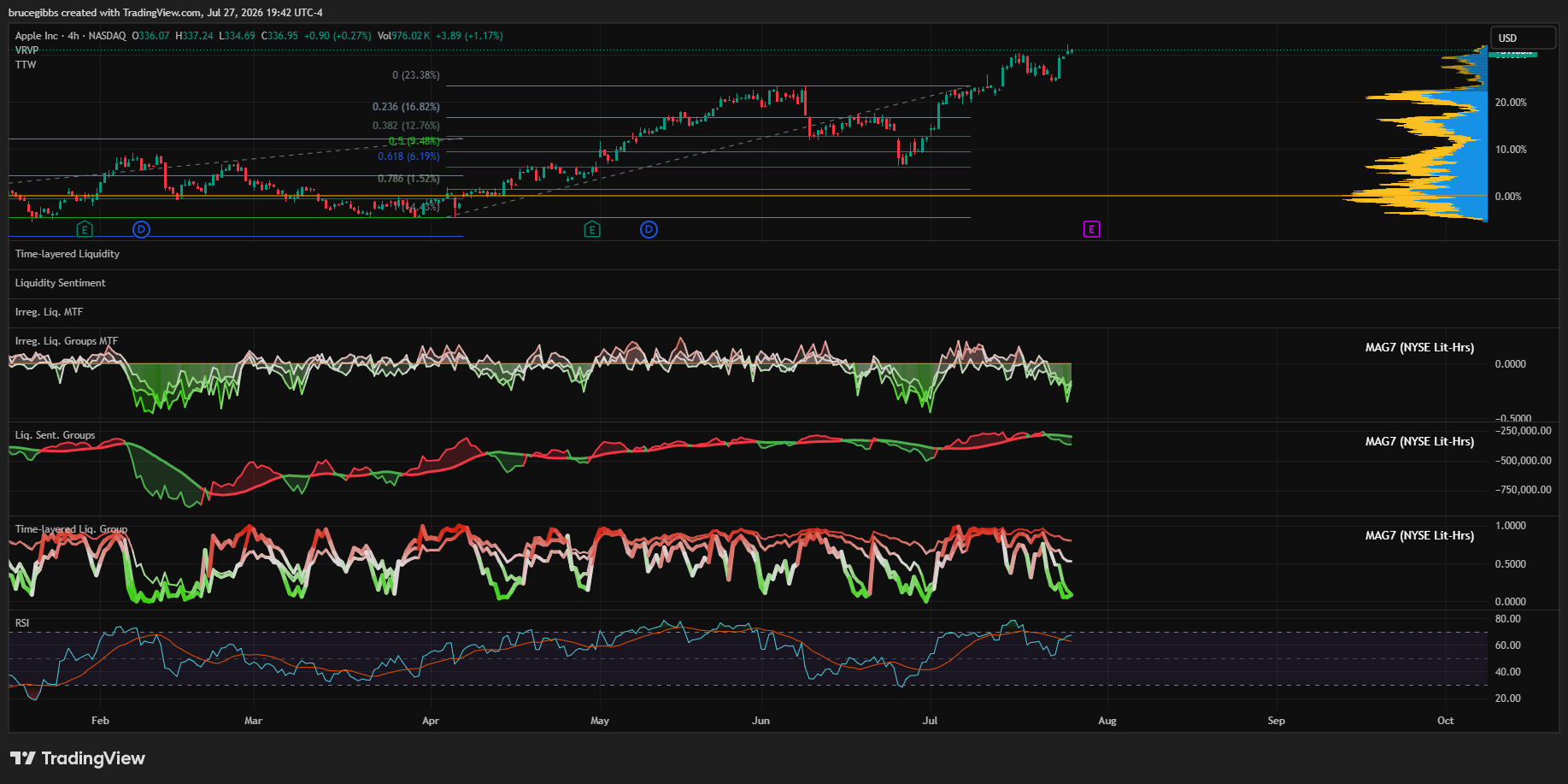Click the Feb label on the time axis
1568x784 pixels.
click(x=100, y=721)
